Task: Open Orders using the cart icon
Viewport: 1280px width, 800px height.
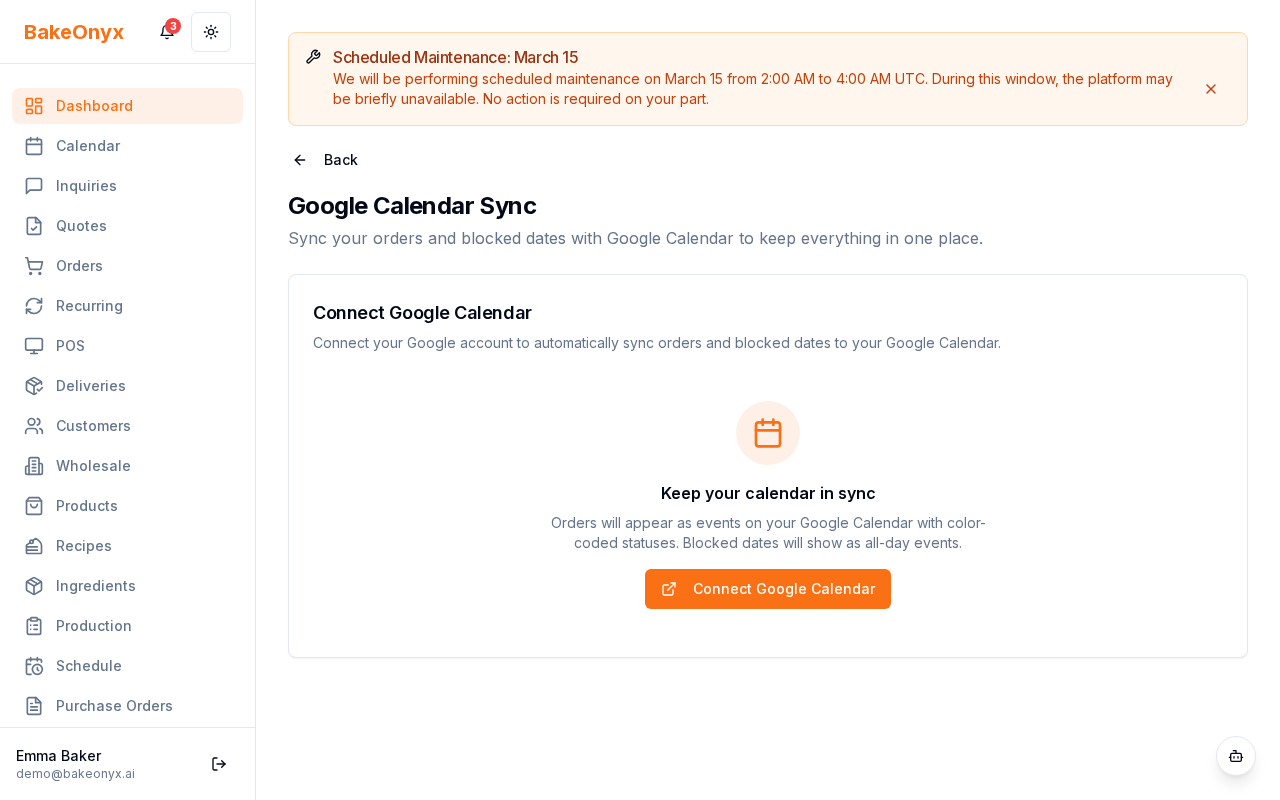Action: 34,266
